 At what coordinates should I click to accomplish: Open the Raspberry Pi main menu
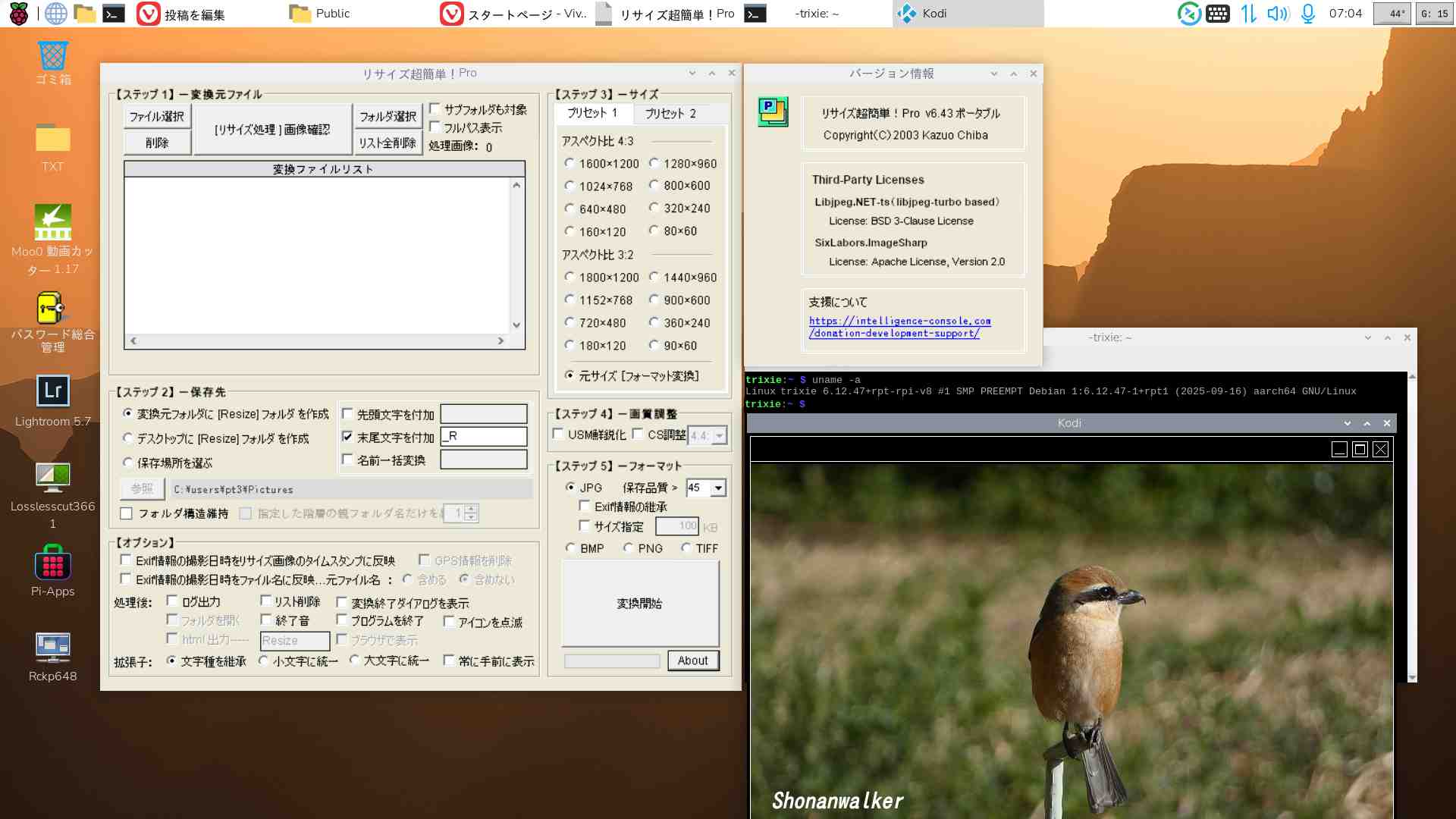[x=18, y=13]
